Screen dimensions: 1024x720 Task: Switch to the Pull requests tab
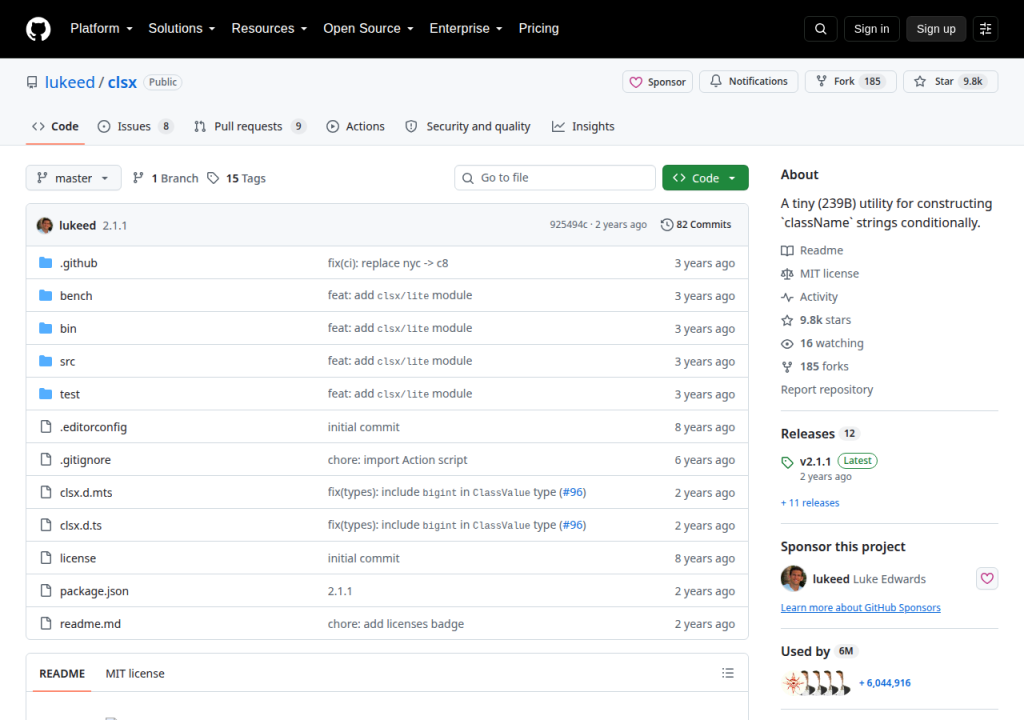249,127
